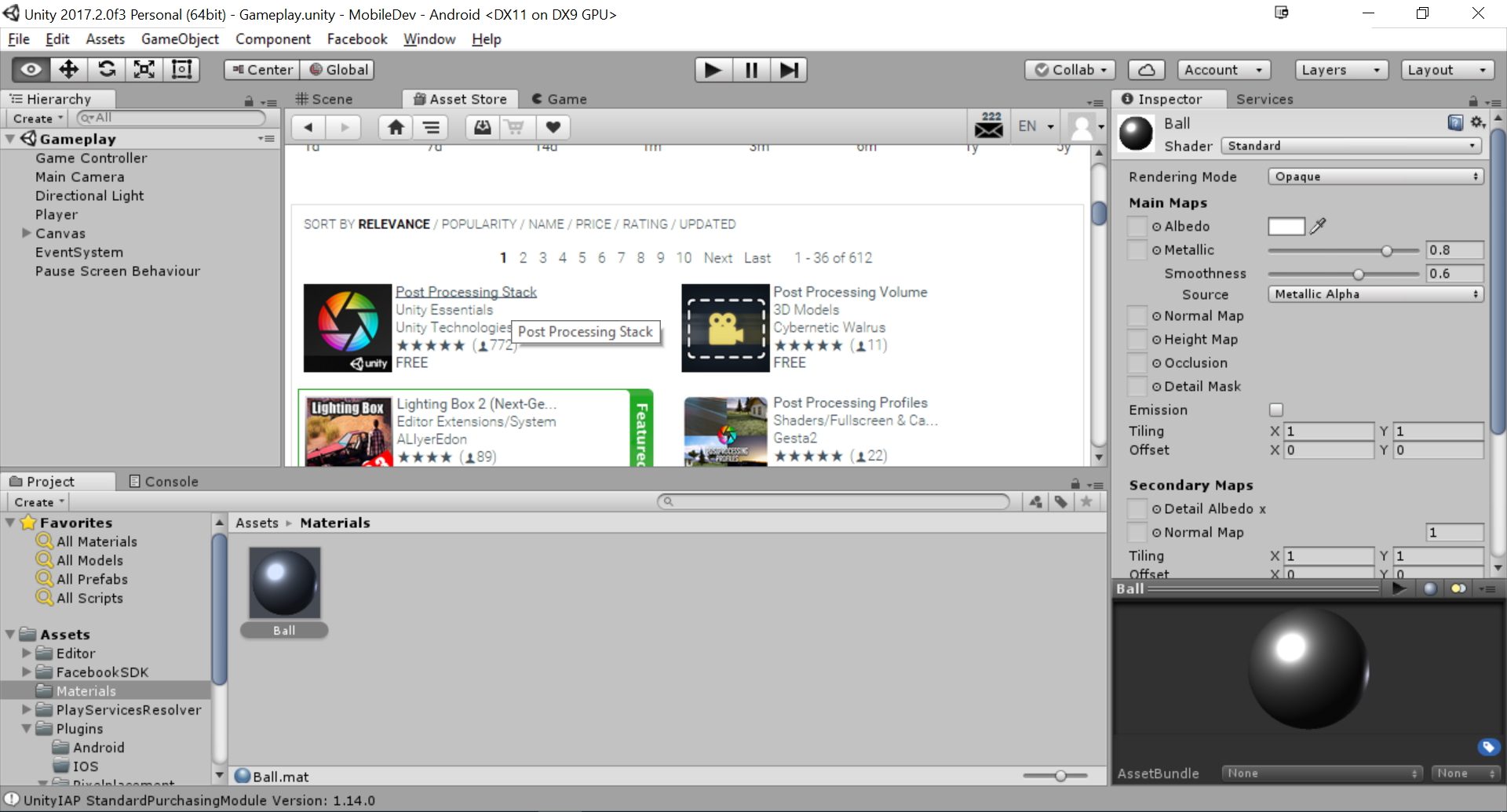Toggle pivot Center handle position

coord(262,70)
